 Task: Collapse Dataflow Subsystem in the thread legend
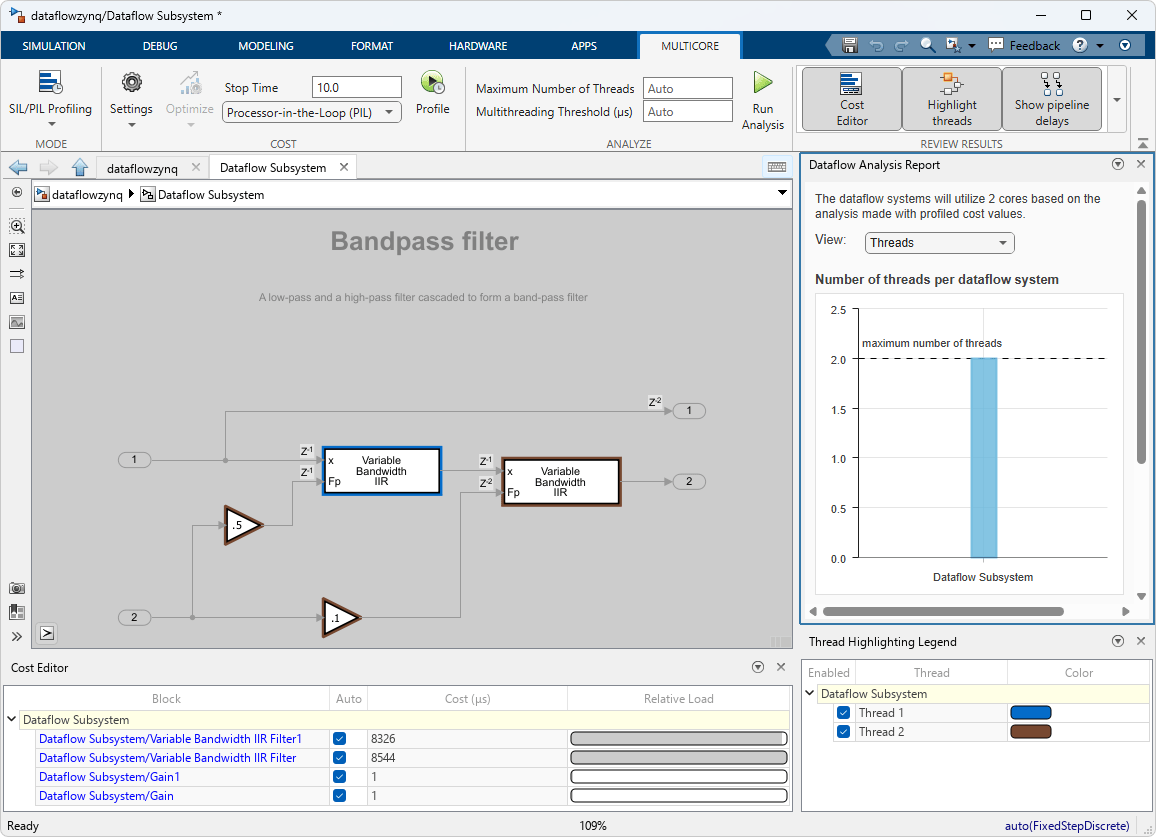809,693
